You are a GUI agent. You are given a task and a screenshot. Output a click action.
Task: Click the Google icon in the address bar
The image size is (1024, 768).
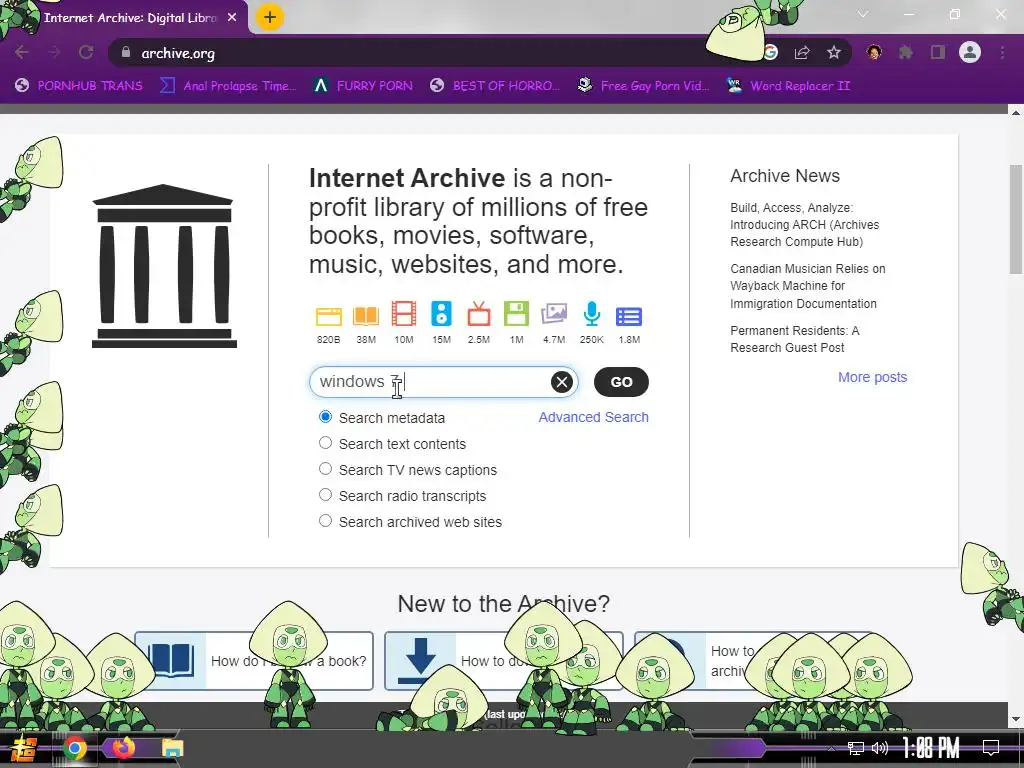tap(771, 53)
